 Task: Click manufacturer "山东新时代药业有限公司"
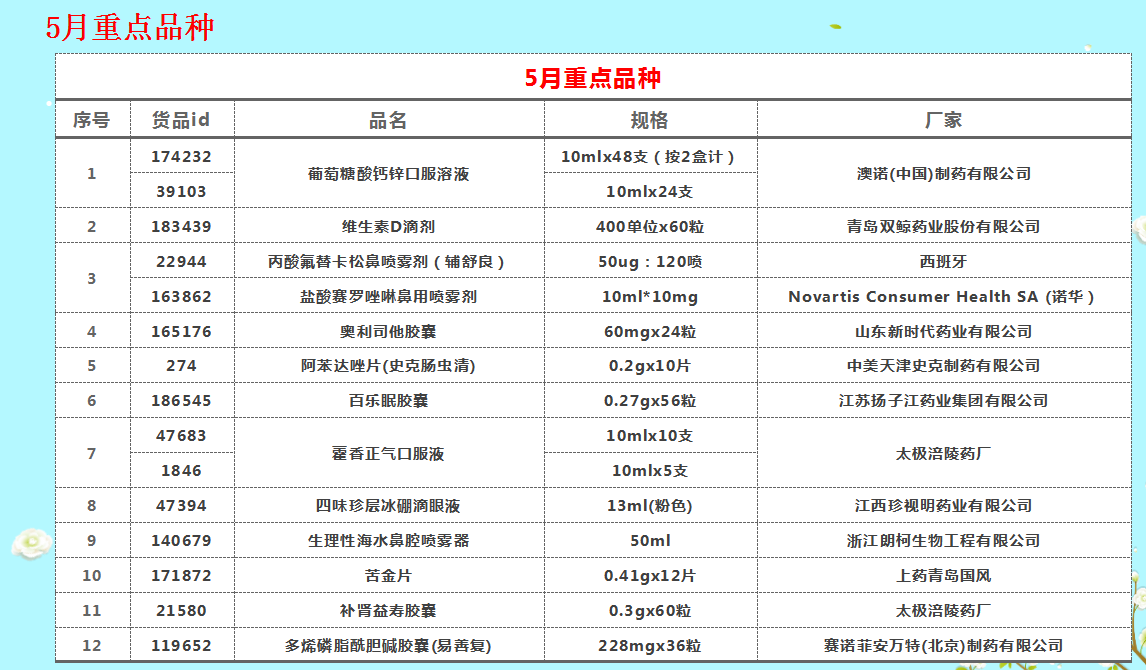pos(944,332)
